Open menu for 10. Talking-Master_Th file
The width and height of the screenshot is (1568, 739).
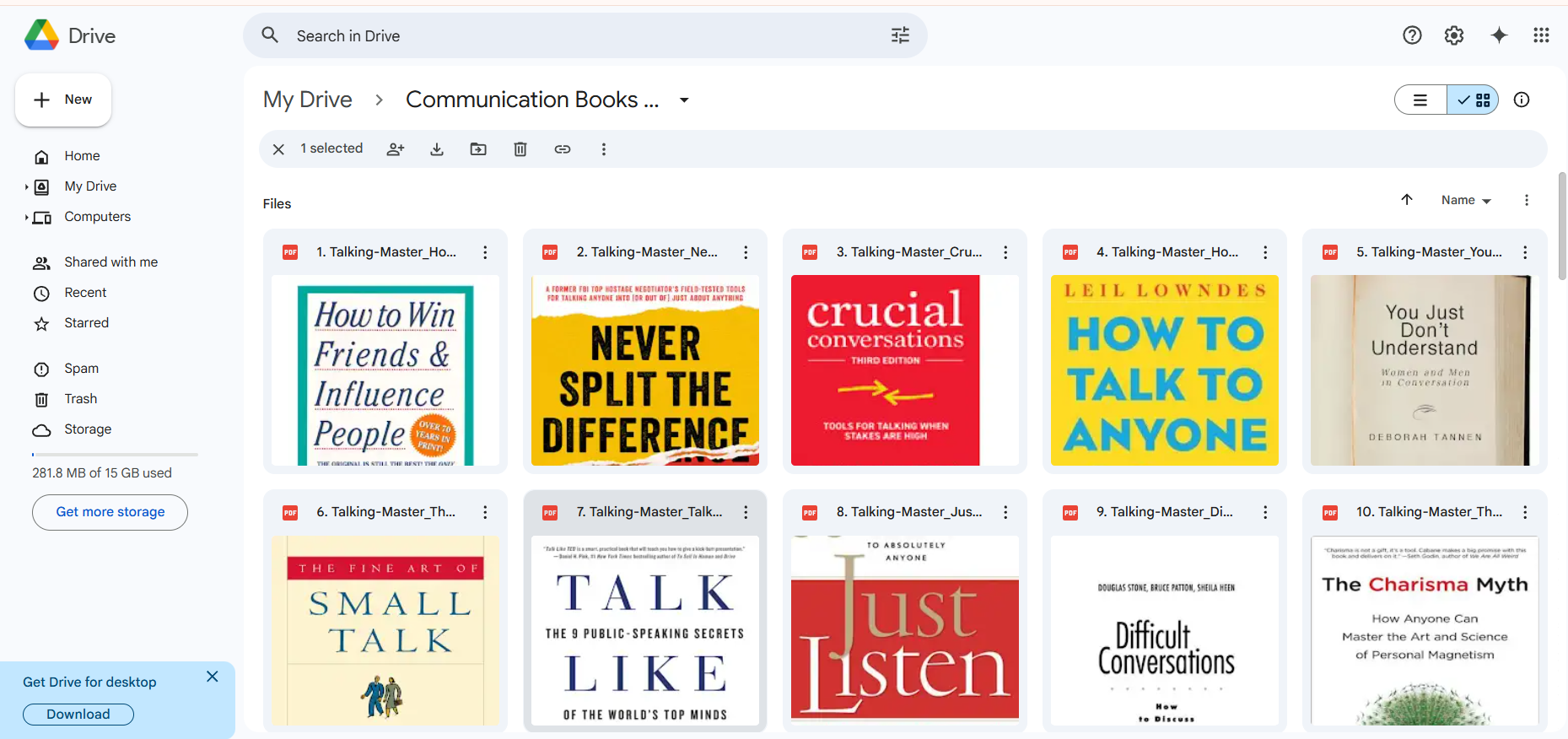tap(1525, 512)
